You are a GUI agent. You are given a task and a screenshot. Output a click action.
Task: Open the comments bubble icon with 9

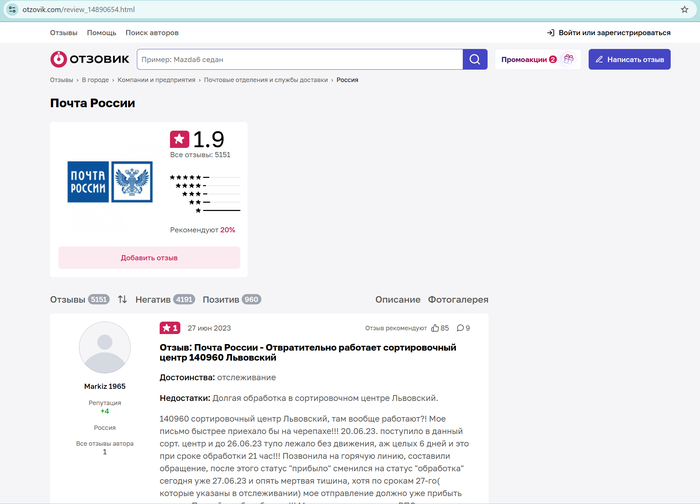[x=460, y=328]
